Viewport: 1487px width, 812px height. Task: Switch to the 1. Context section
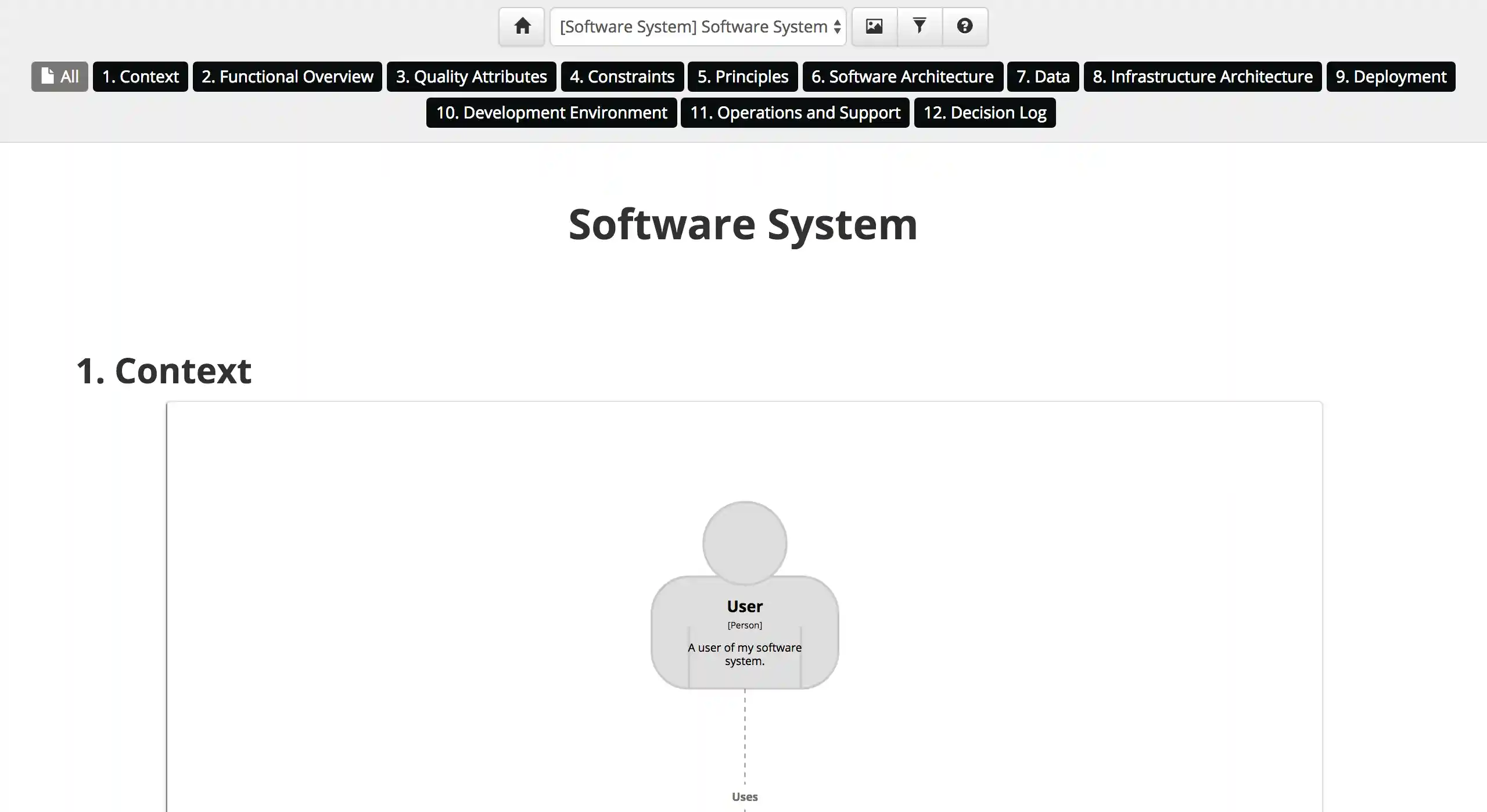pyautogui.click(x=140, y=76)
